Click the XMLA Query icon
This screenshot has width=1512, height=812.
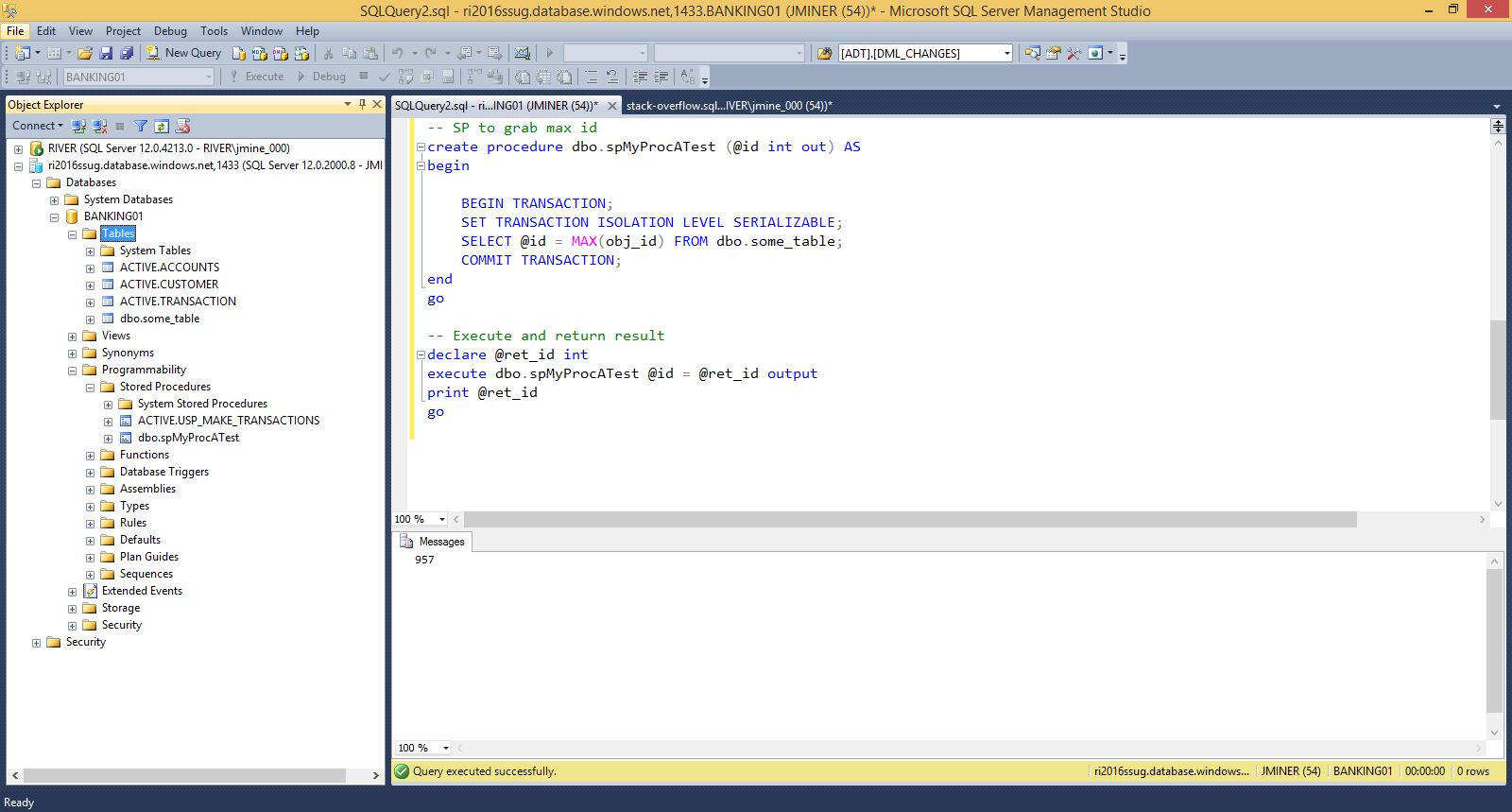(301, 53)
